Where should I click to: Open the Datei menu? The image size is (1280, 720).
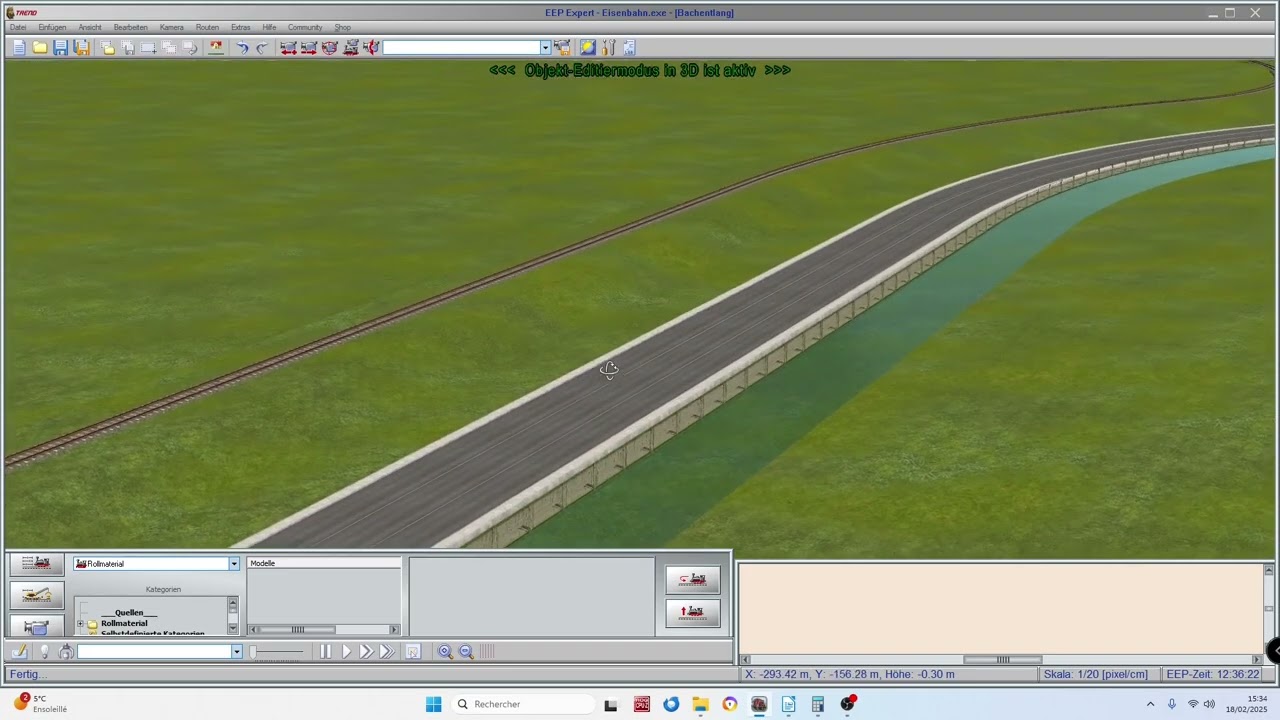18,27
